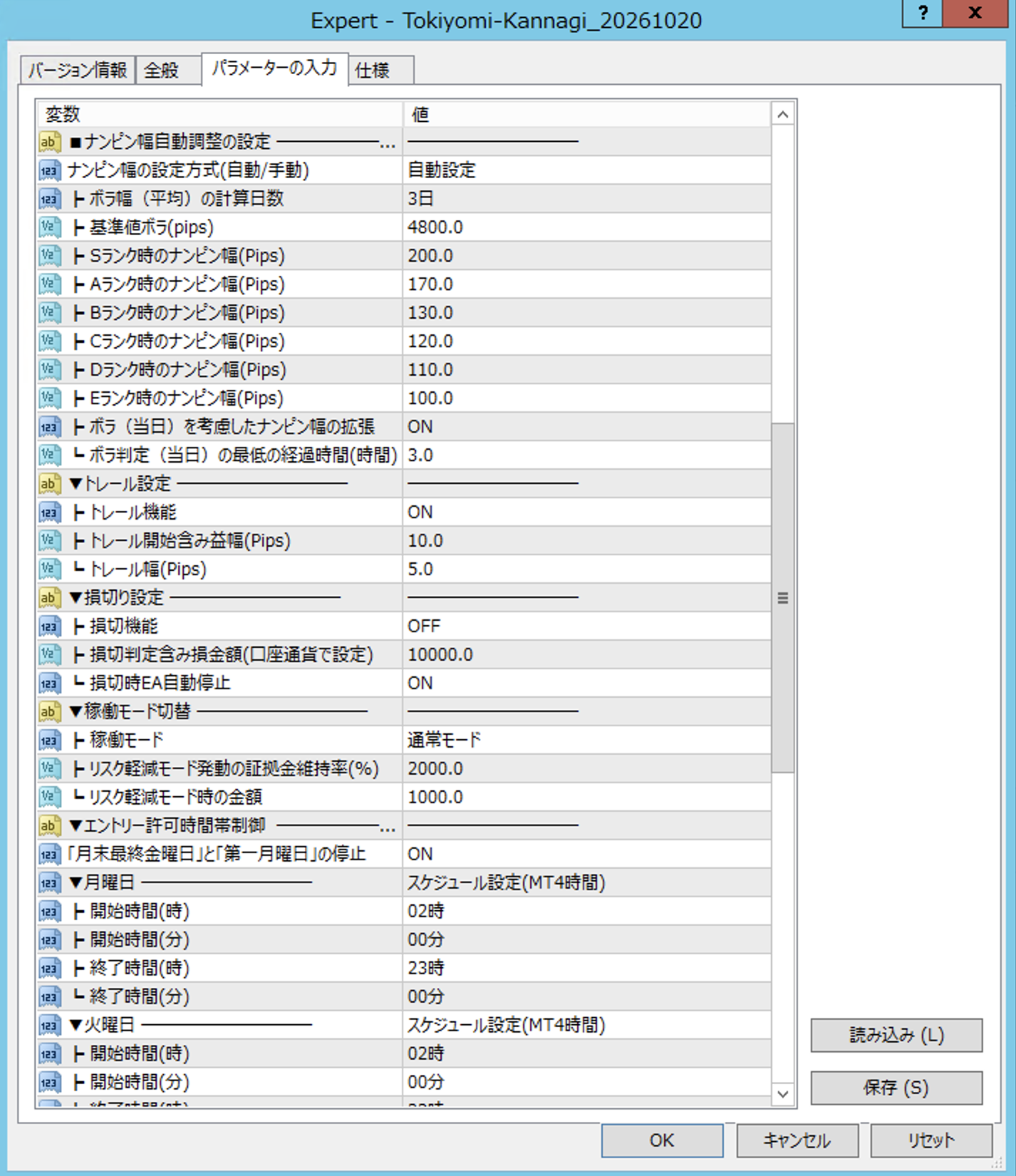Viewport: 1016px width, 1176px height.
Task: Click the icon beside Aランク時のナンピン幅(Pips)
Action: pos(48,284)
